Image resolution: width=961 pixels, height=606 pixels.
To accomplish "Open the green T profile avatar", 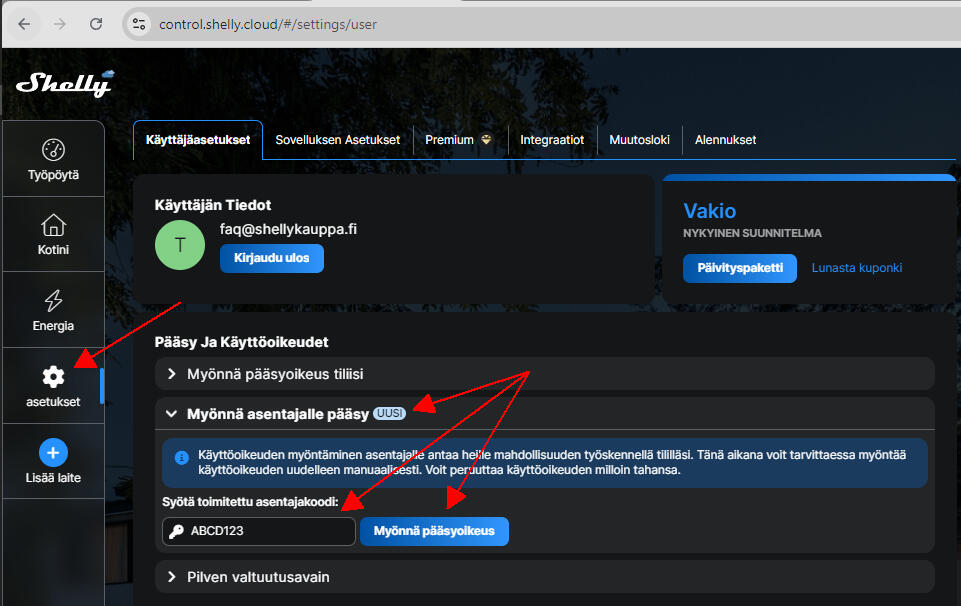I will tap(180, 244).
